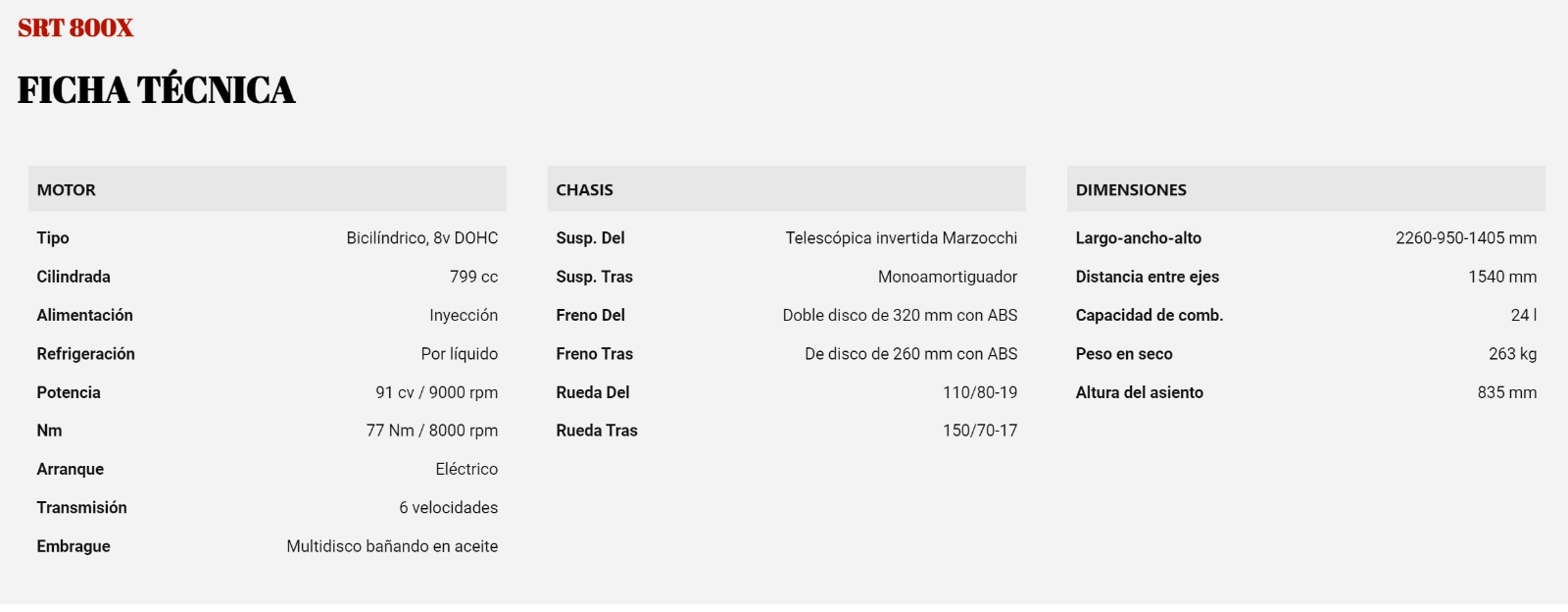This screenshot has width=1568, height=612.
Task: Select the 77 Nm / 8000 rpm value
Action: coord(432,431)
